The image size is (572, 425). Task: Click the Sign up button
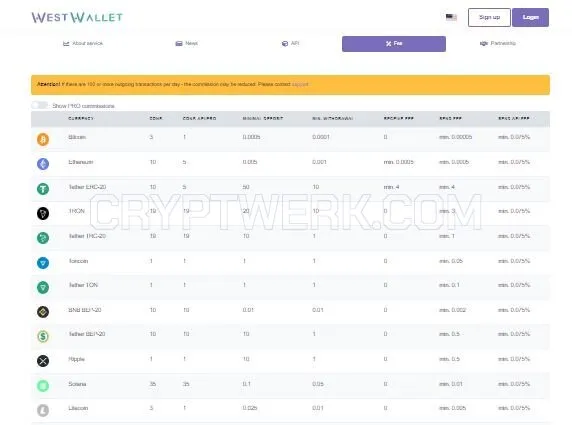tap(489, 17)
